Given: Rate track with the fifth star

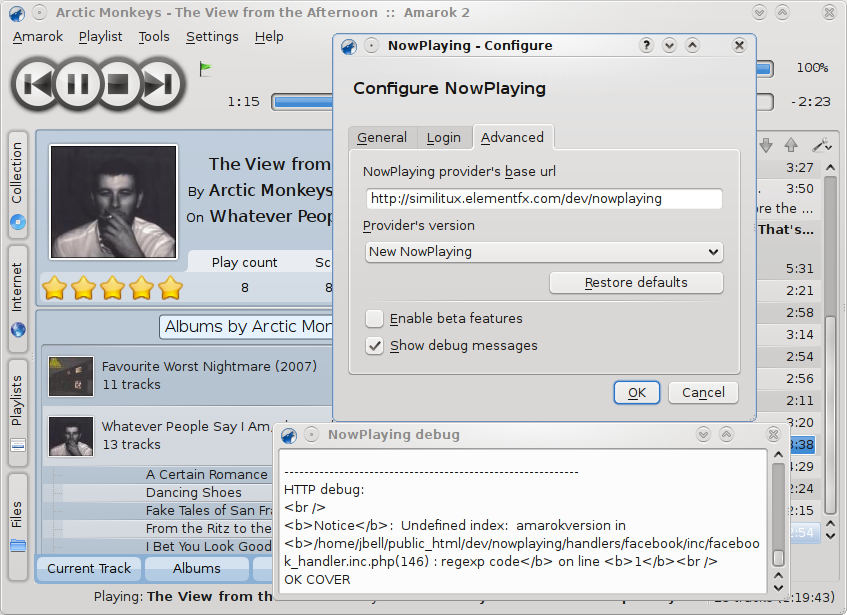Looking at the screenshot, I should (x=170, y=287).
